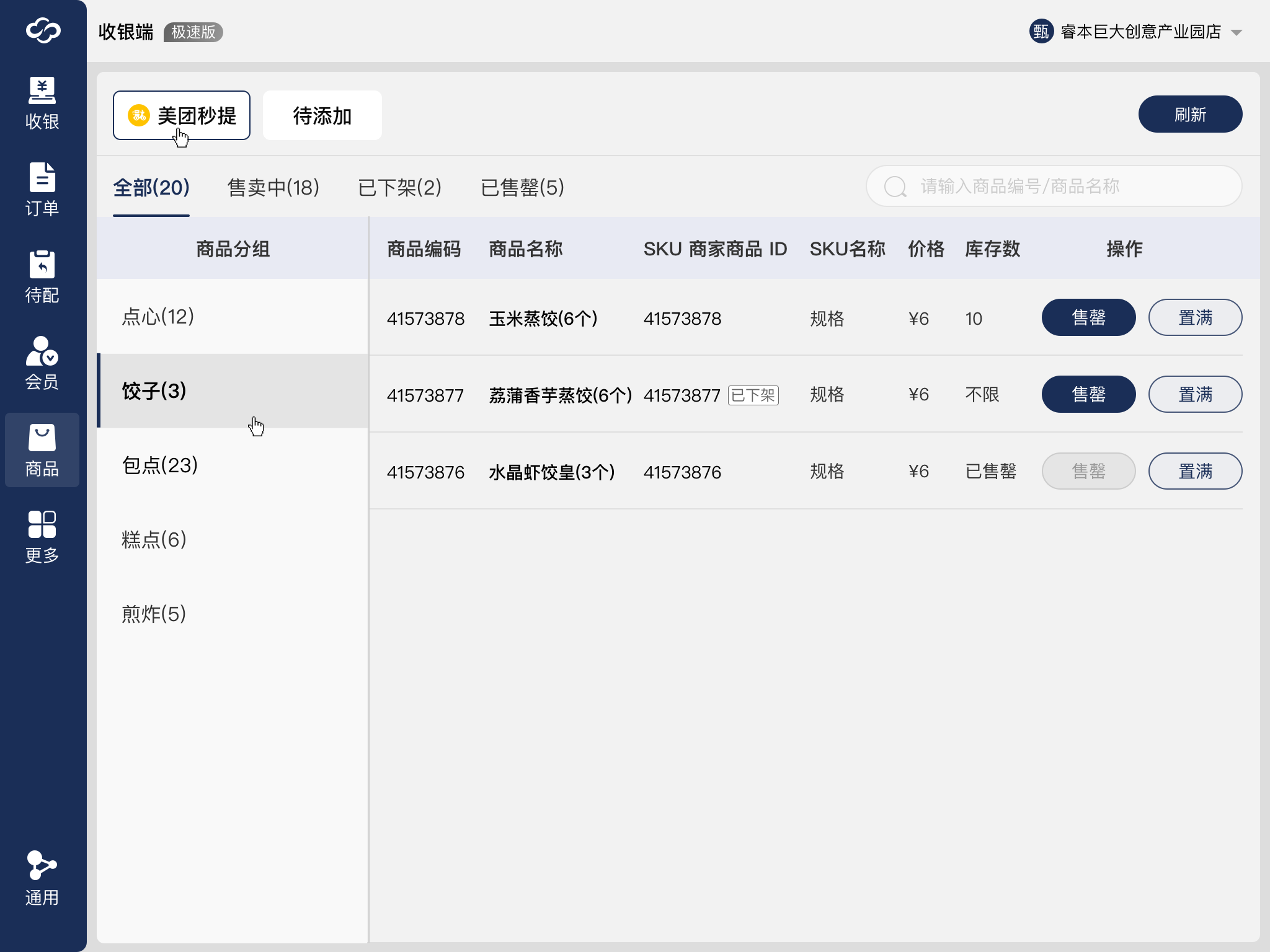Select the 点心(12) product group
Screen dimensions: 1270x952
(x=158, y=317)
